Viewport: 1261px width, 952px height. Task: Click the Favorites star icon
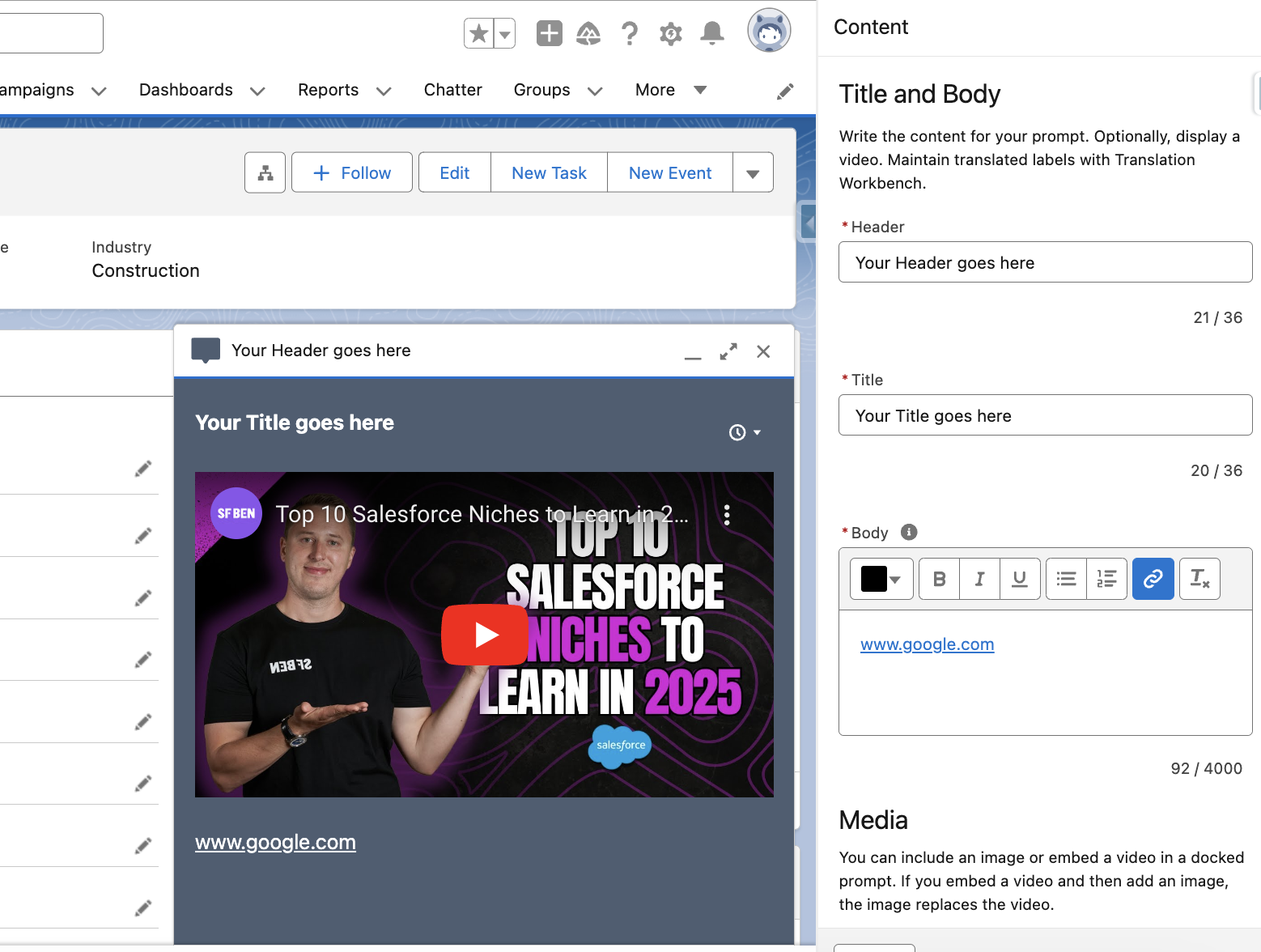pyautogui.click(x=479, y=33)
